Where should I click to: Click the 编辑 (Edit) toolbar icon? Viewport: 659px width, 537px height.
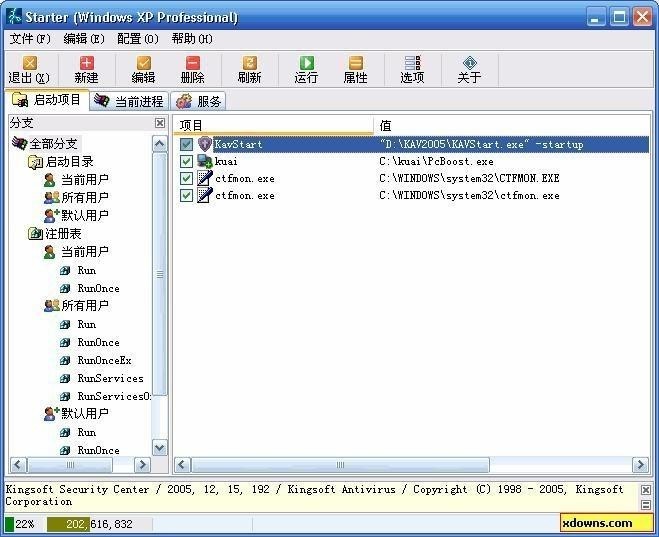click(143, 68)
